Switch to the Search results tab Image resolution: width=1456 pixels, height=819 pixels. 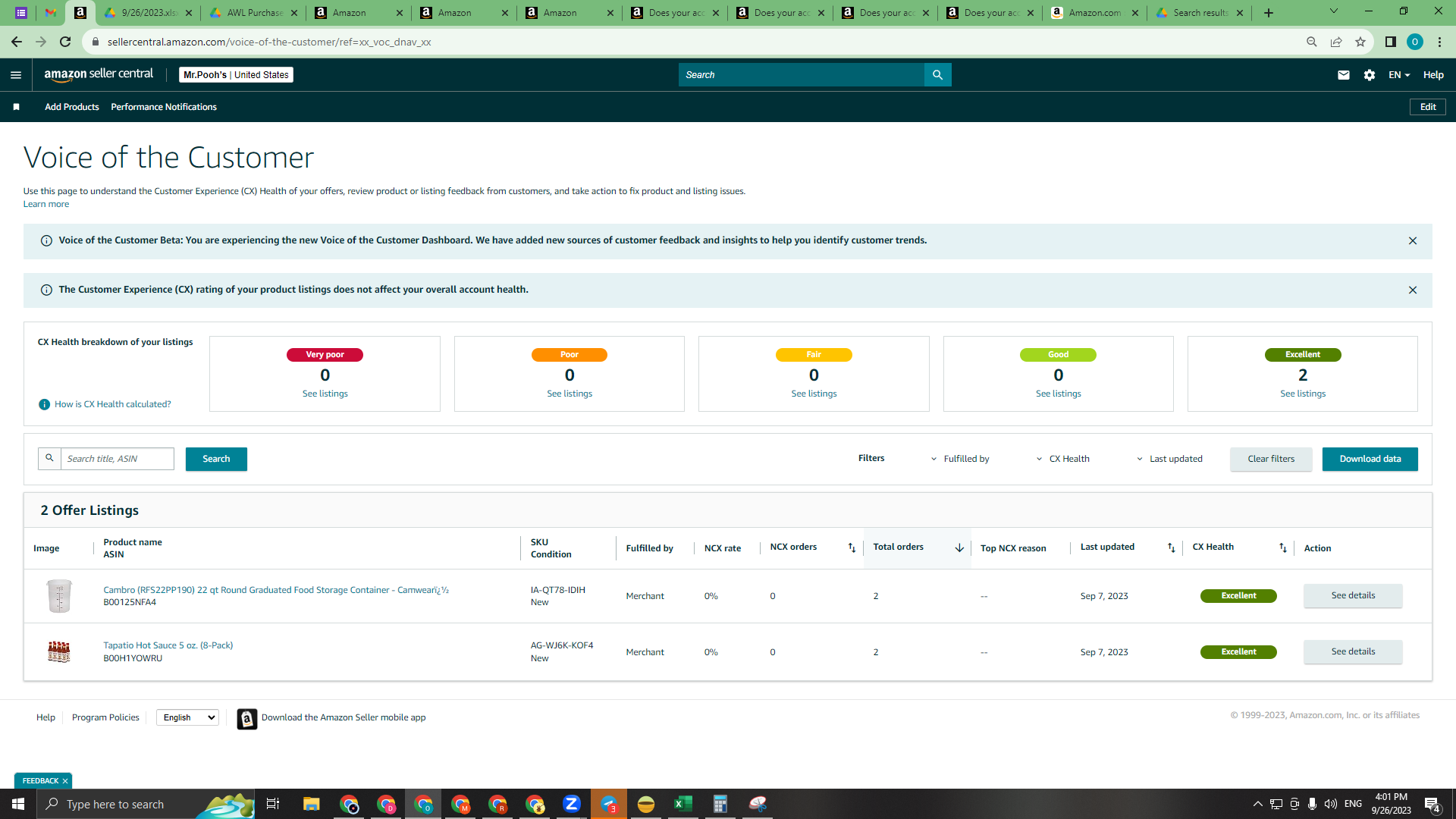click(1200, 13)
